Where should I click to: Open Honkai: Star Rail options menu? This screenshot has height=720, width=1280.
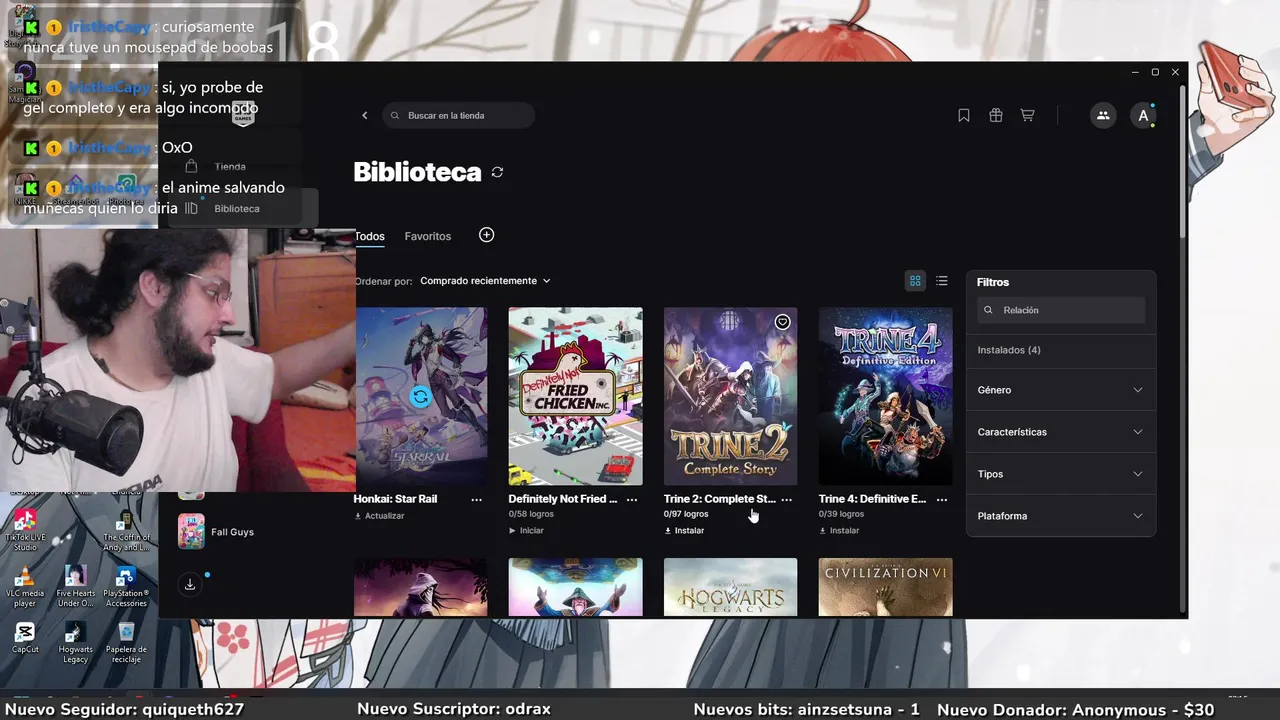click(476, 499)
